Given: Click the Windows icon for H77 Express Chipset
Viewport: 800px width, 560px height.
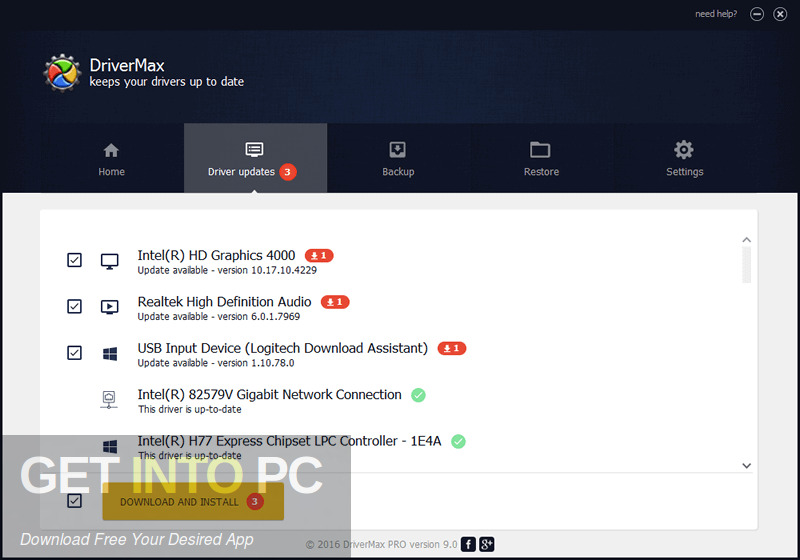Looking at the screenshot, I should click(110, 447).
